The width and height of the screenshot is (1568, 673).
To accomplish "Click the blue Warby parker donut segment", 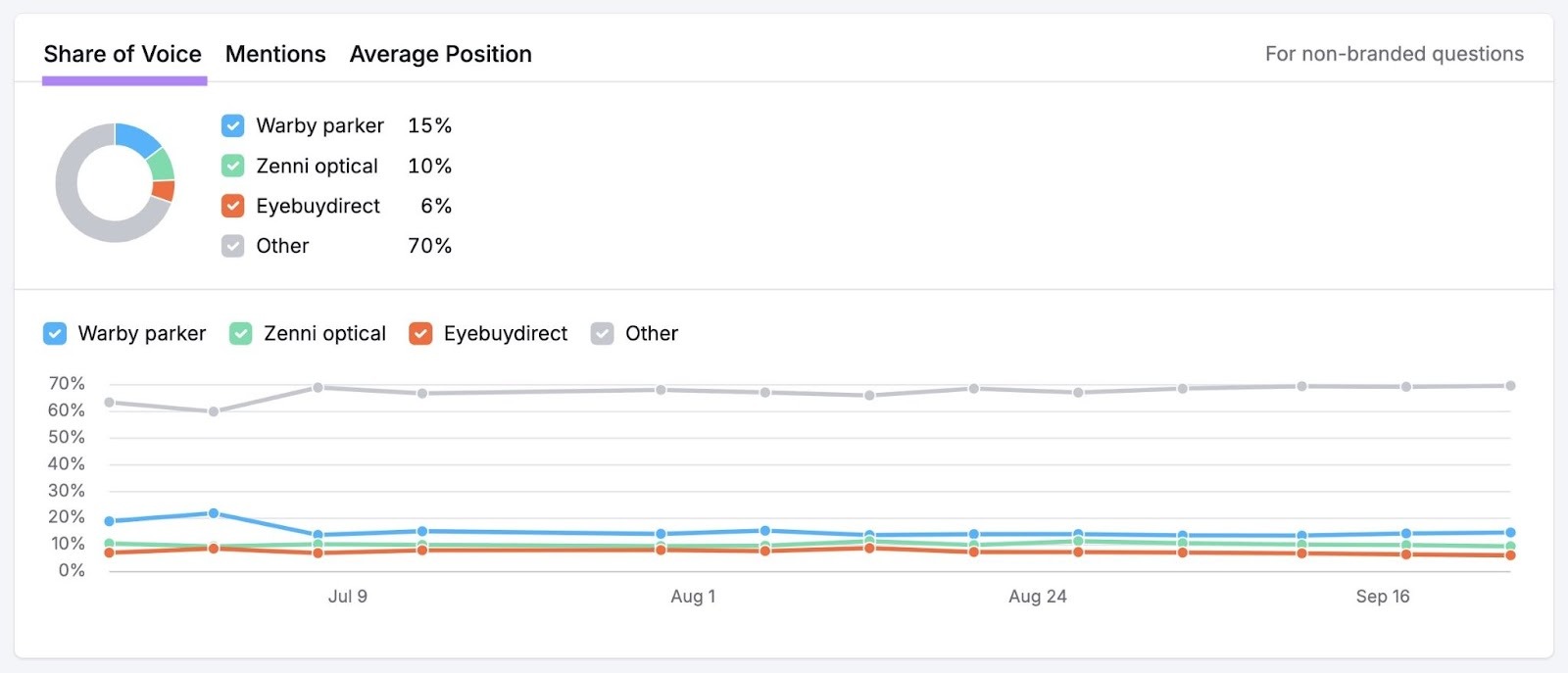I will [136, 139].
